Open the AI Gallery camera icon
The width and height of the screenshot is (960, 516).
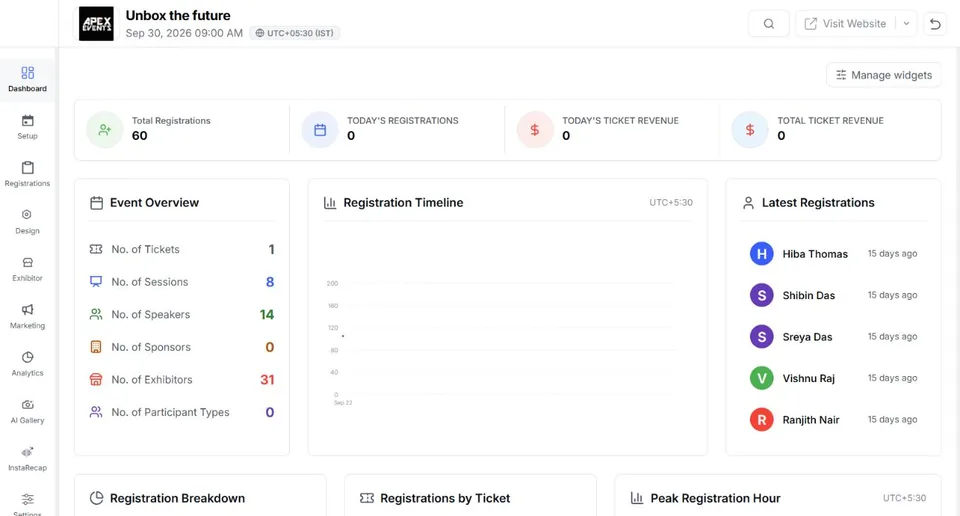[x=28, y=405]
